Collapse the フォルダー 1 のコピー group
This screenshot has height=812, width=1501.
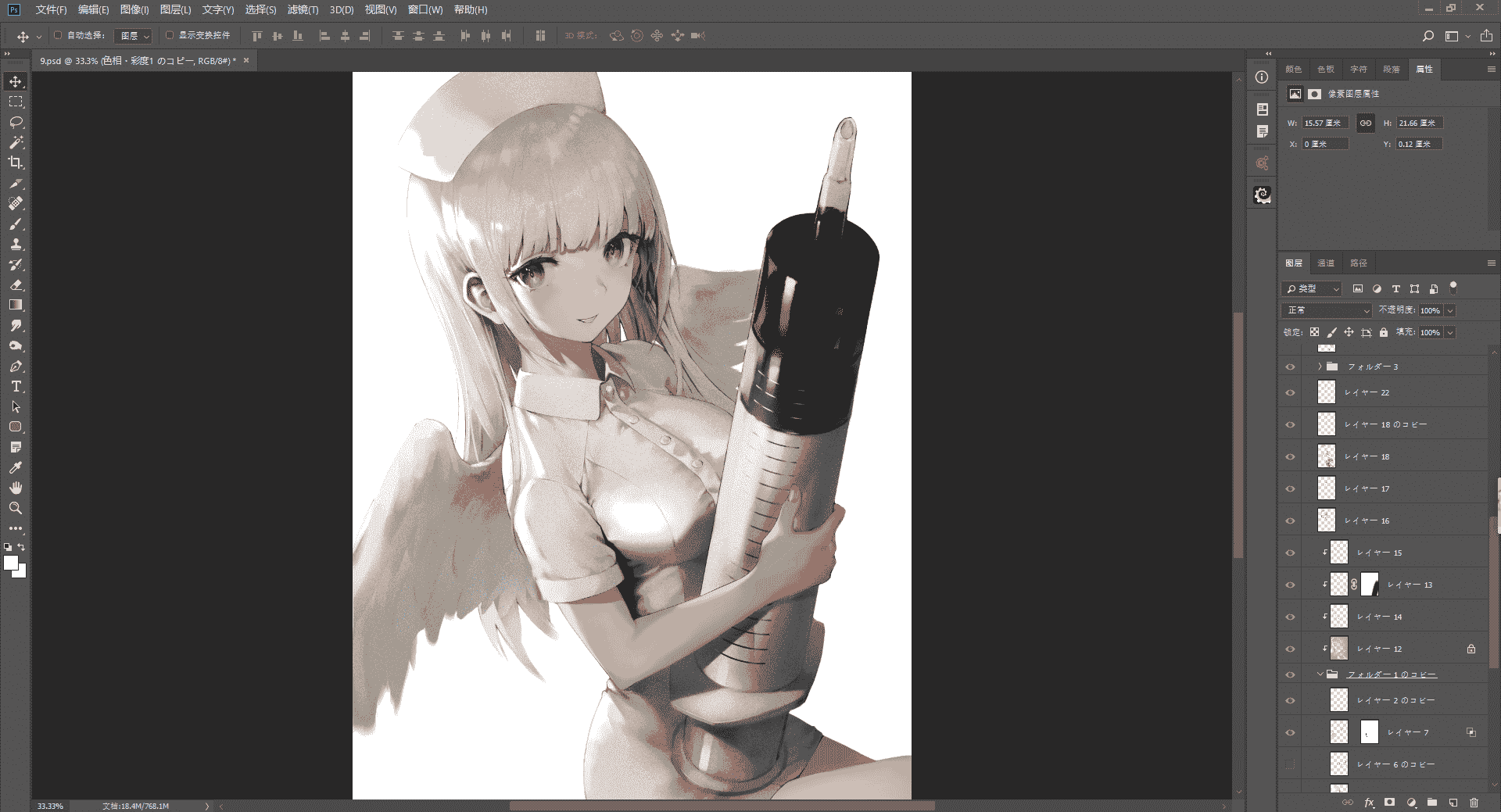pyautogui.click(x=1320, y=674)
